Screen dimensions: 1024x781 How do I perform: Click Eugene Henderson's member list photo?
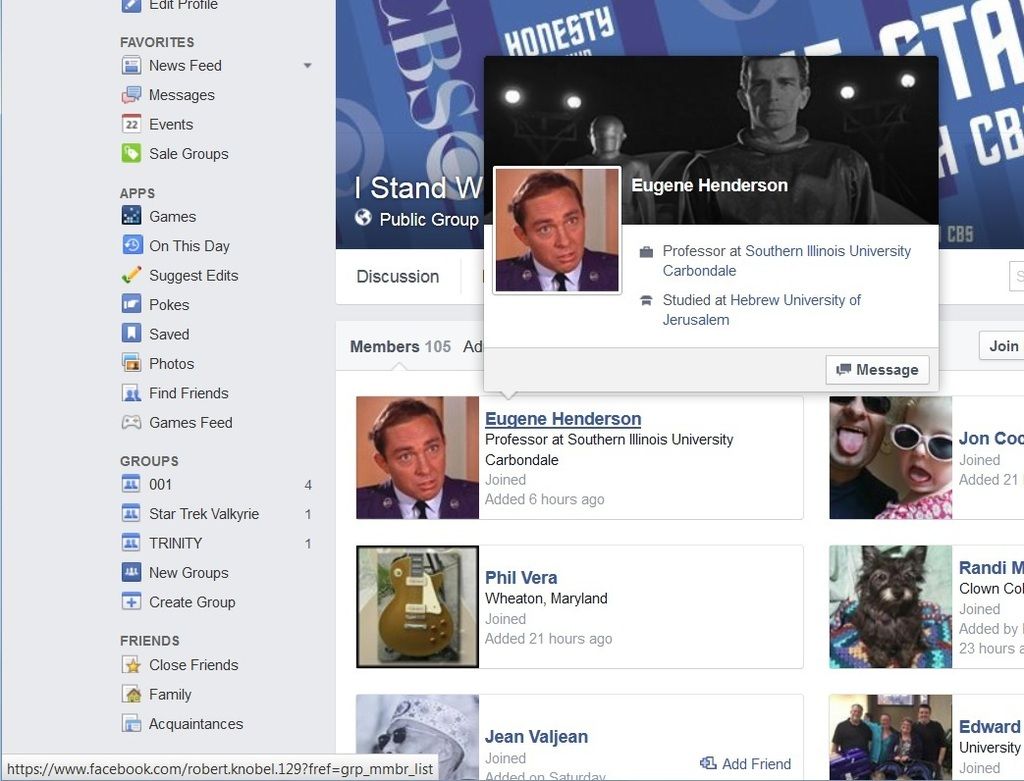(x=417, y=458)
